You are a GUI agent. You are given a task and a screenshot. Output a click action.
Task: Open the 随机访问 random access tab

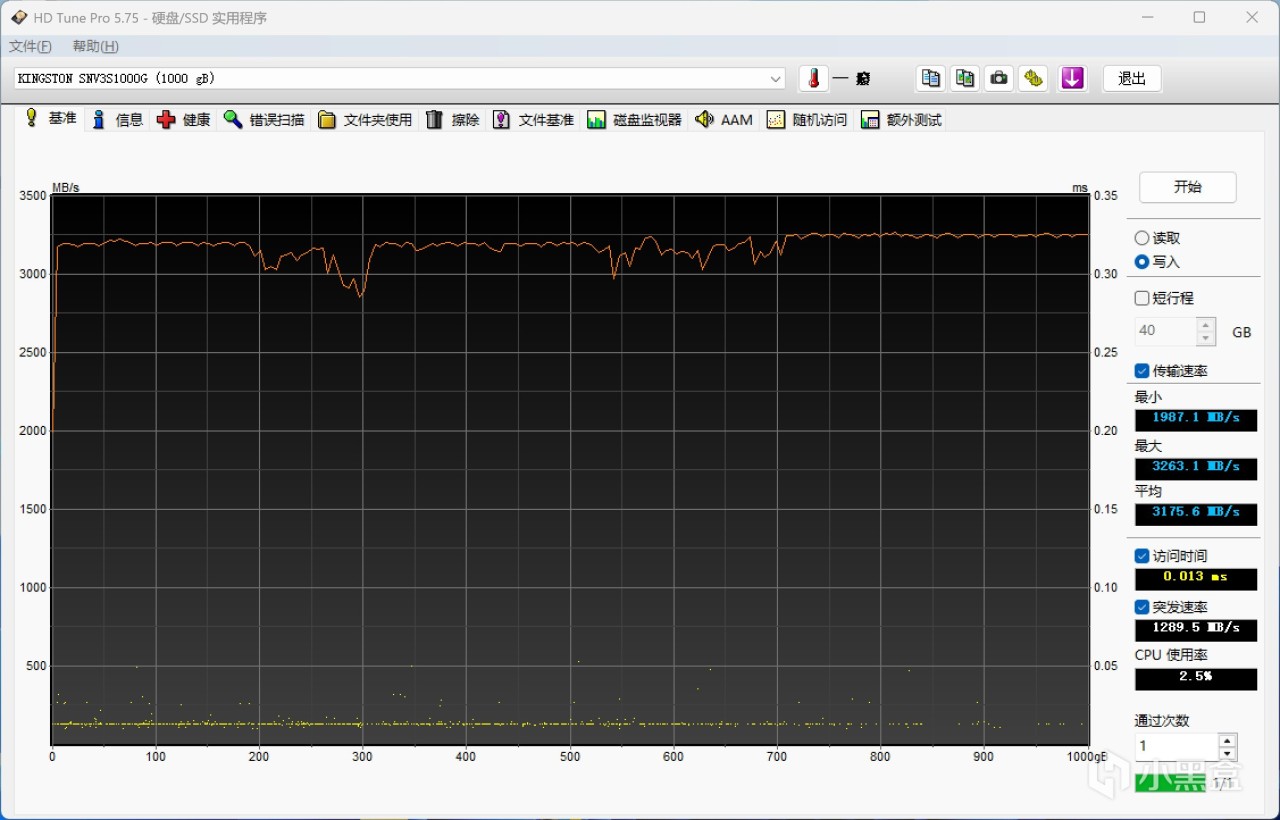click(807, 120)
